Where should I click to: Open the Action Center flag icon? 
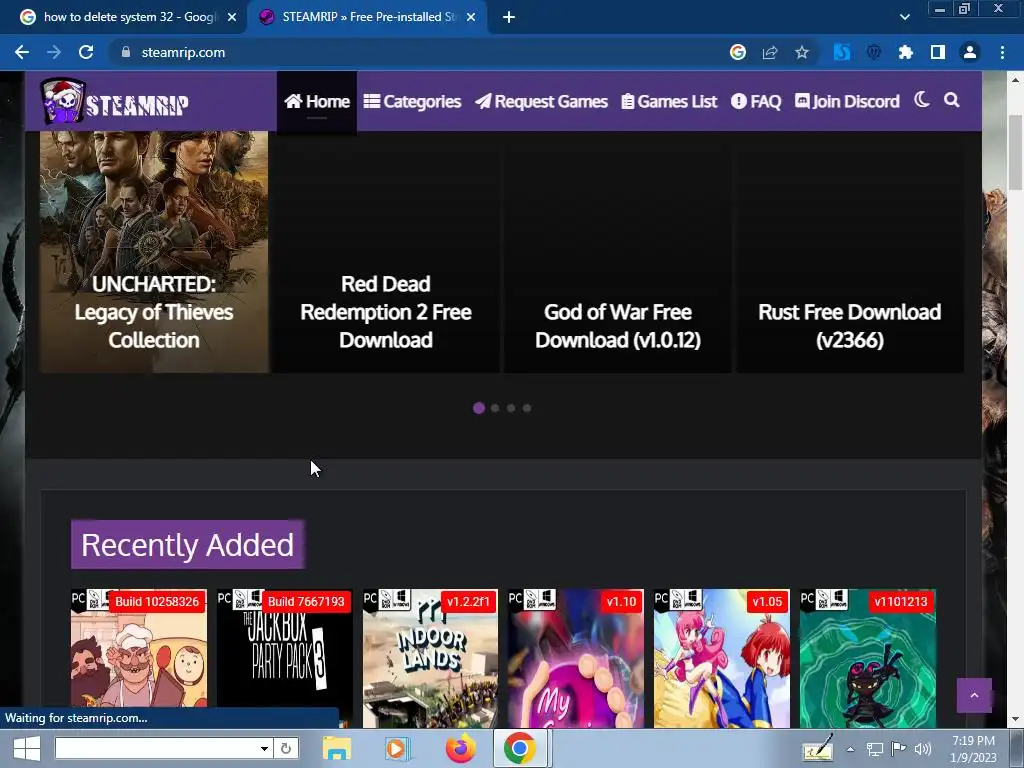point(899,748)
